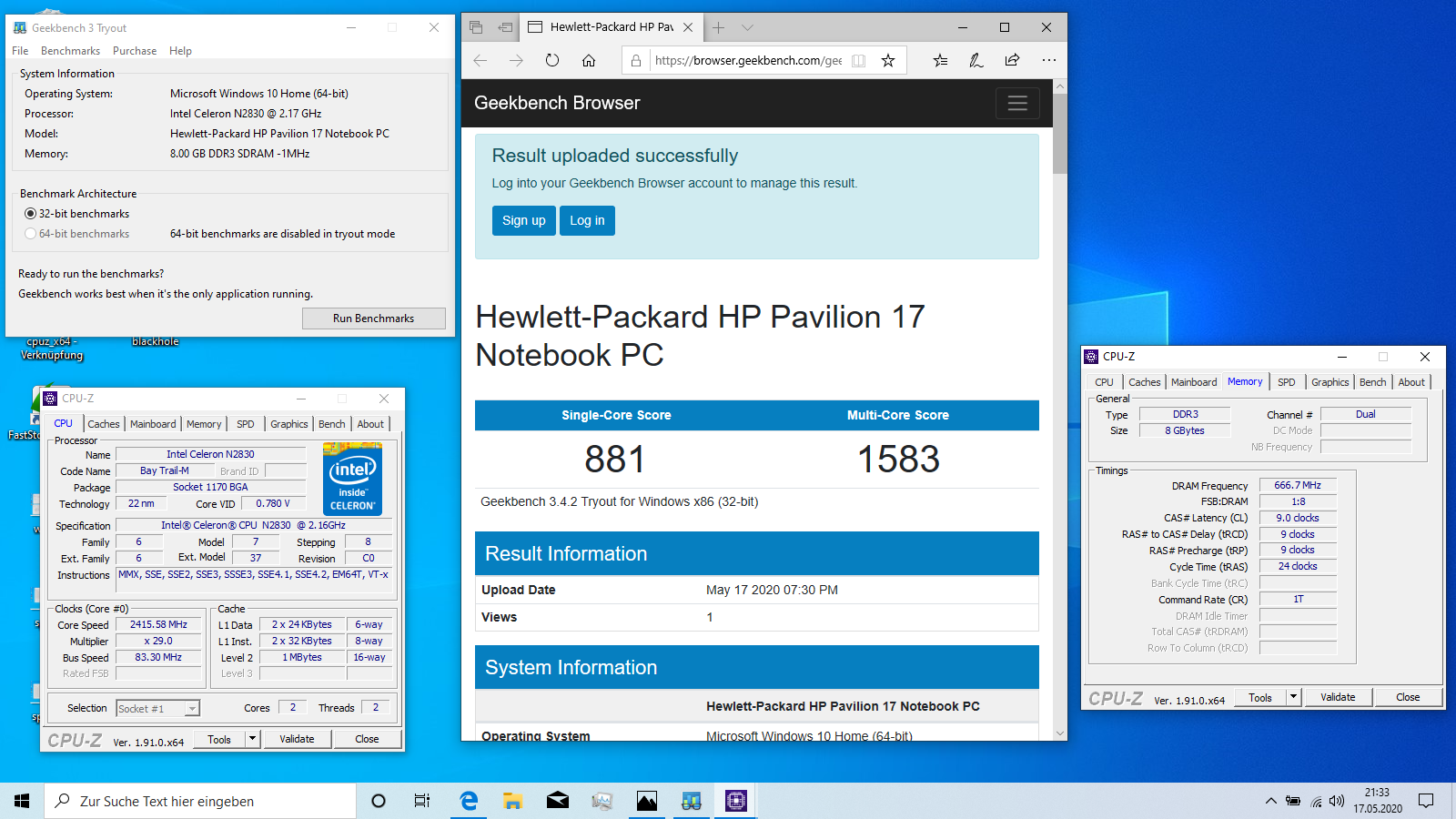Click Validate in the CPU-Z Memory window
The height and width of the screenshot is (819, 1456).
(x=1338, y=697)
